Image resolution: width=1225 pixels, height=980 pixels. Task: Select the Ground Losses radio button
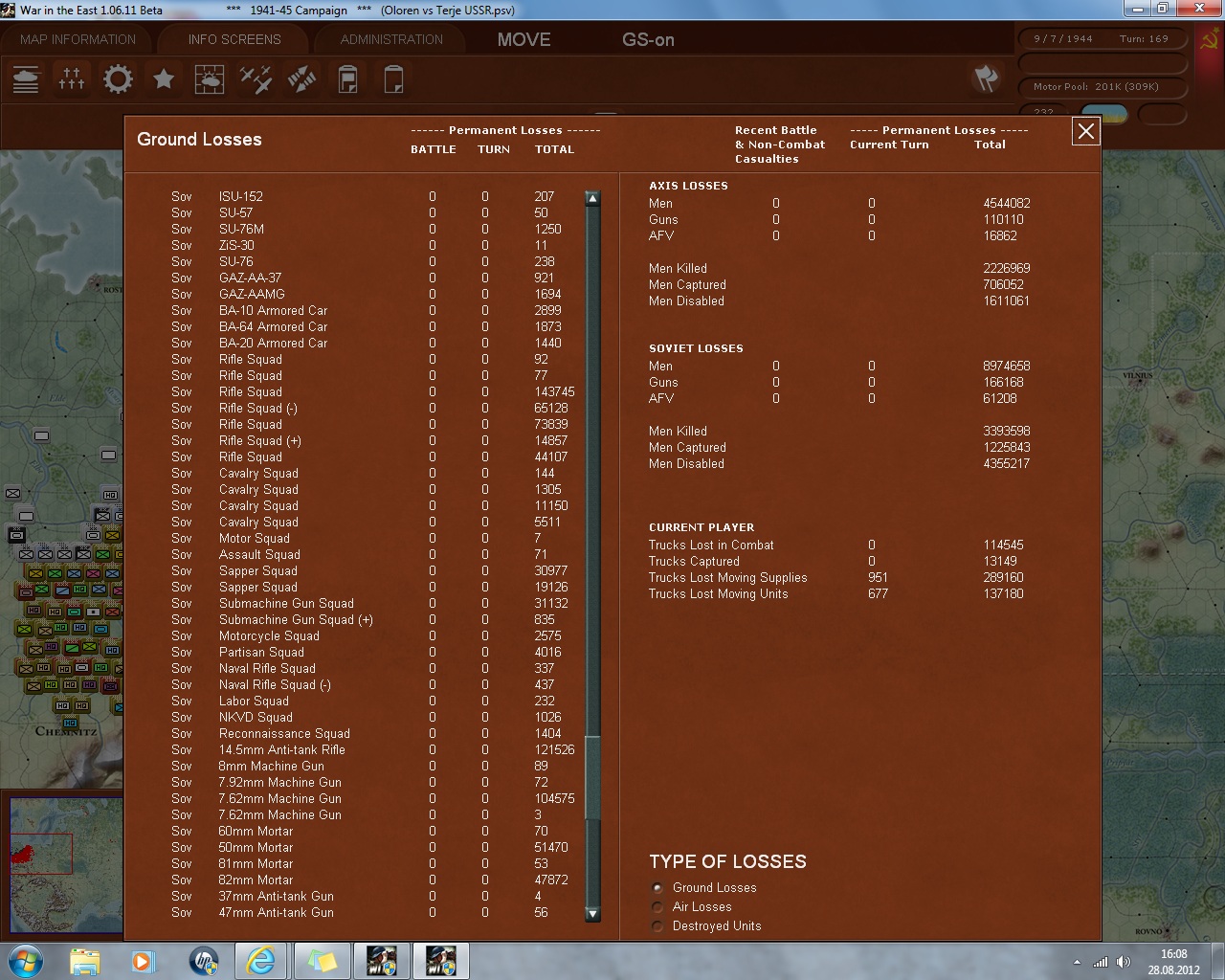coord(657,887)
